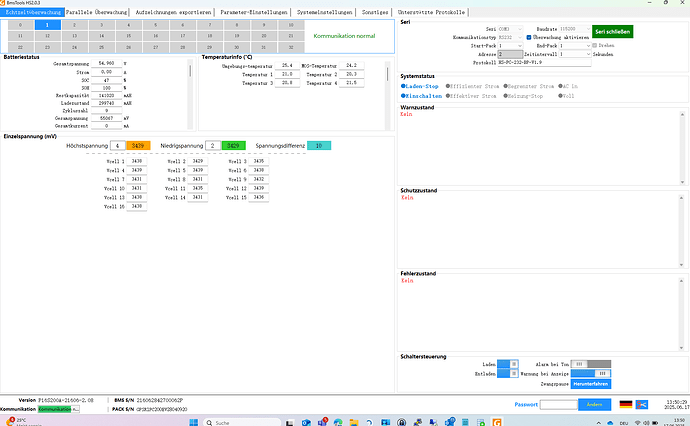The width and height of the screenshot is (690, 426).
Task: Click the Herunterfahren button
Action: [591, 384]
